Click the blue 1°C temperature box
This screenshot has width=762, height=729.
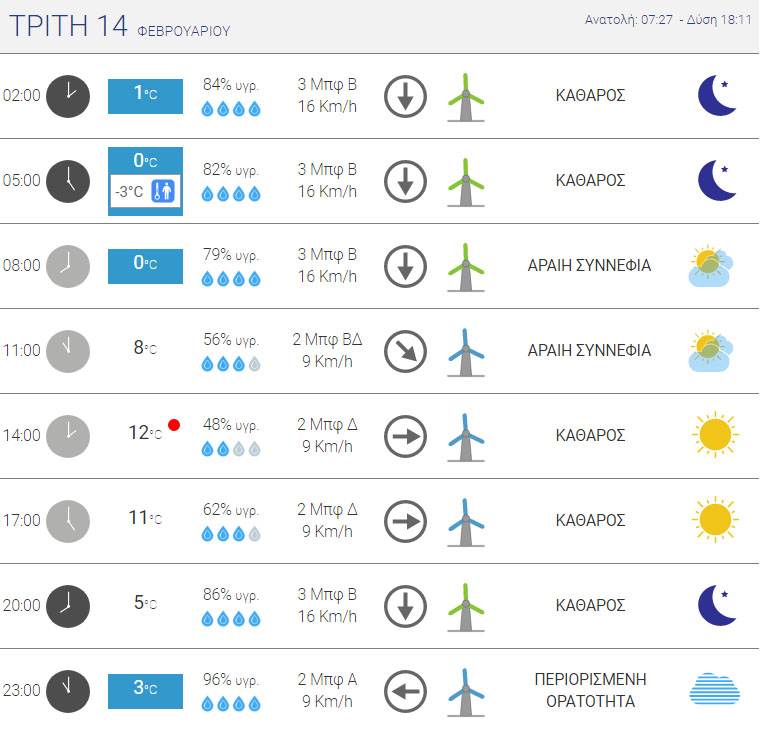click(145, 95)
